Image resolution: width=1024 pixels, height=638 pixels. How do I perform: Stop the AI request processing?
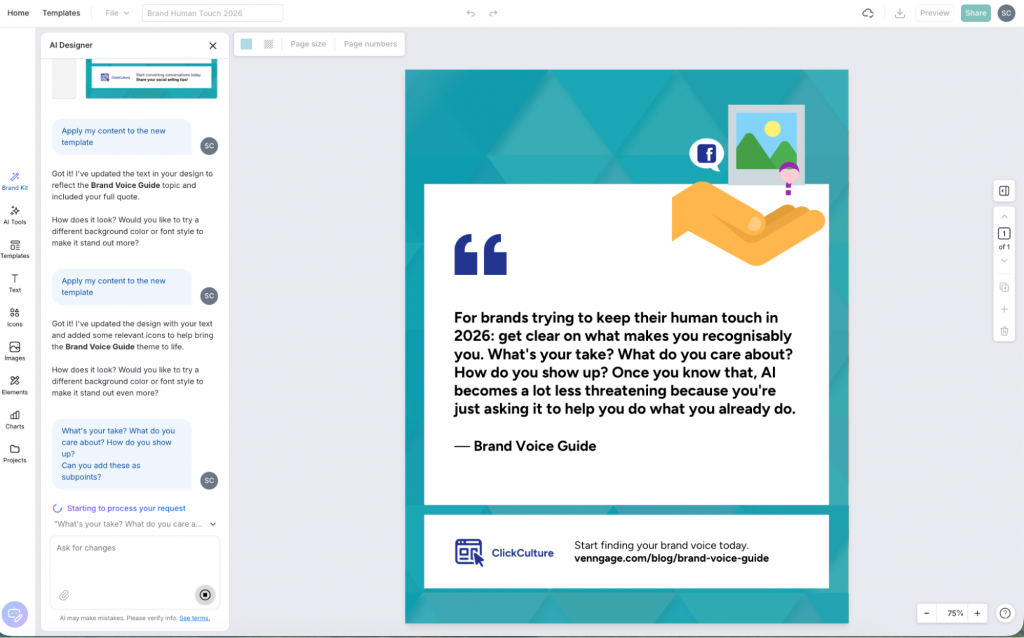(x=205, y=594)
